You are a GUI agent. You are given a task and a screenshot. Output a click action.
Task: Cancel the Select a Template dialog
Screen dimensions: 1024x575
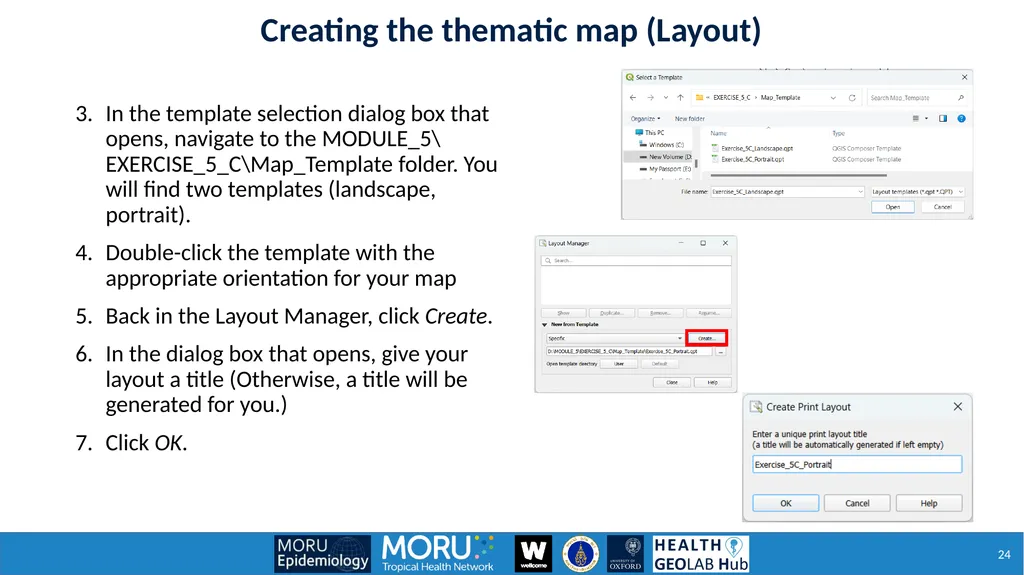point(942,207)
